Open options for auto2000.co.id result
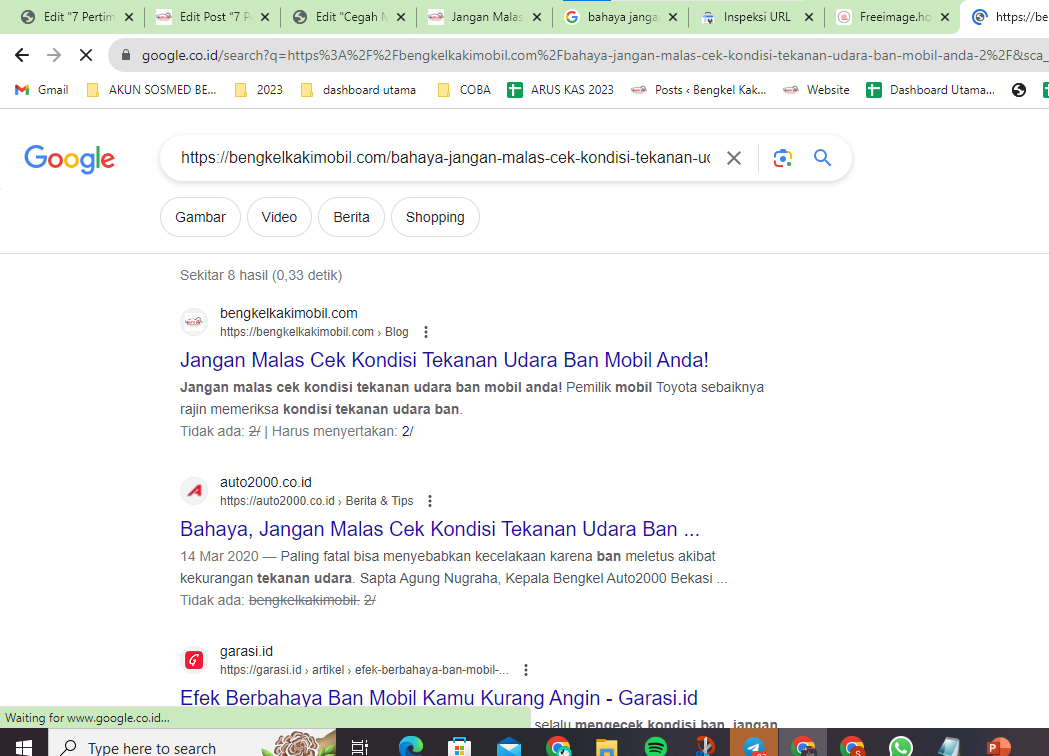This screenshot has height=756, width=1049. point(430,501)
